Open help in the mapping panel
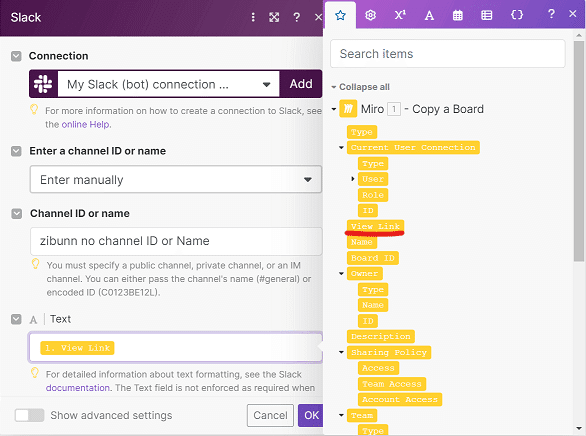 pyautogui.click(x=551, y=14)
